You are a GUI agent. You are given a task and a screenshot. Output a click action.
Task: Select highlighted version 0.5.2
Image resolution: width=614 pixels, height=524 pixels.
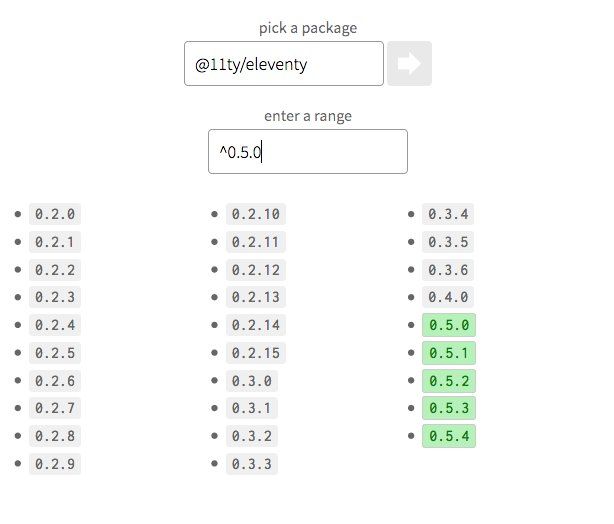pyautogui.click(x=448, y=381)
